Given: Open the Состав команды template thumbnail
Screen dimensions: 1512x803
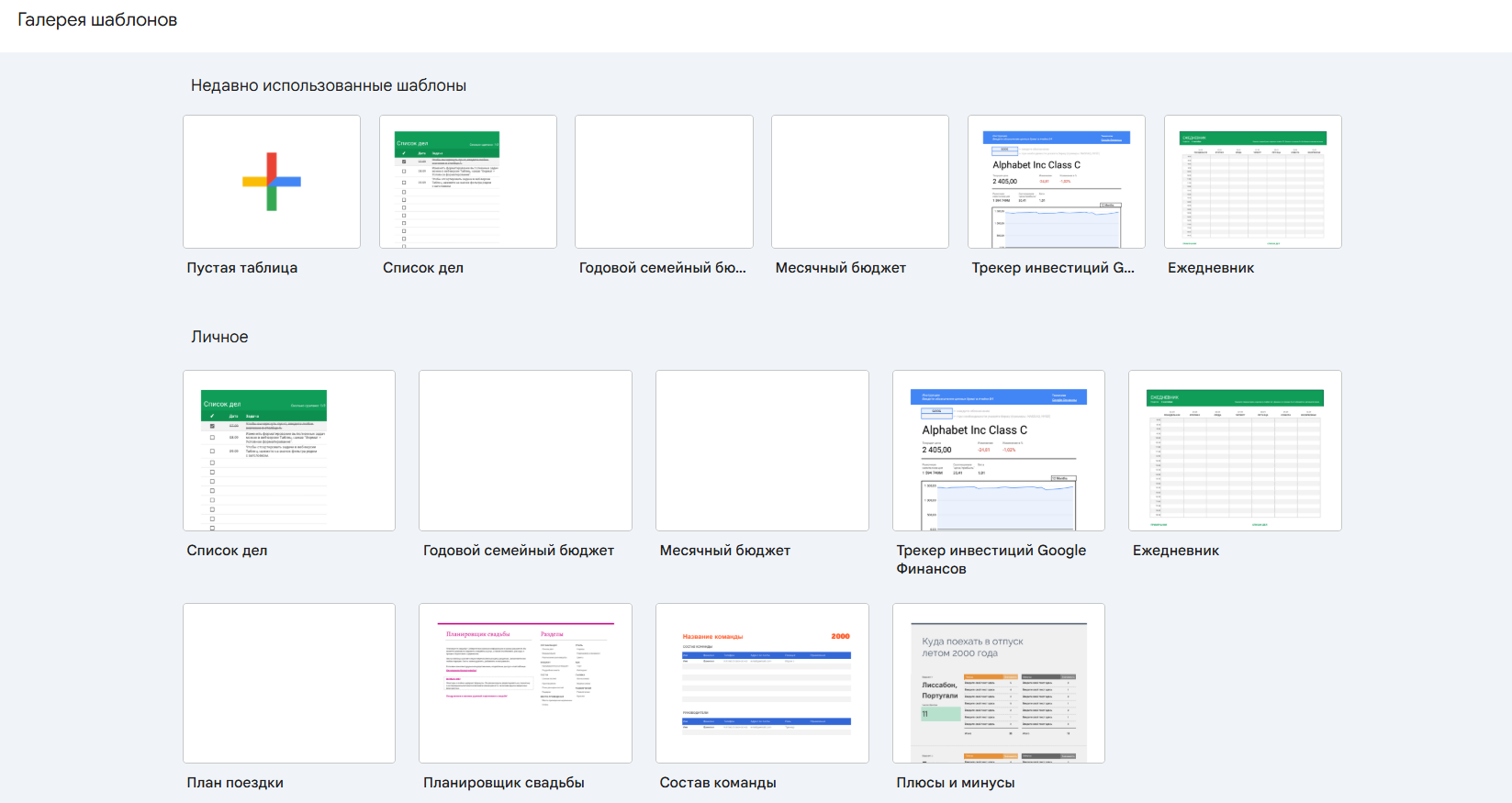Looking at the screenshot, I should [x=762, y=683].
